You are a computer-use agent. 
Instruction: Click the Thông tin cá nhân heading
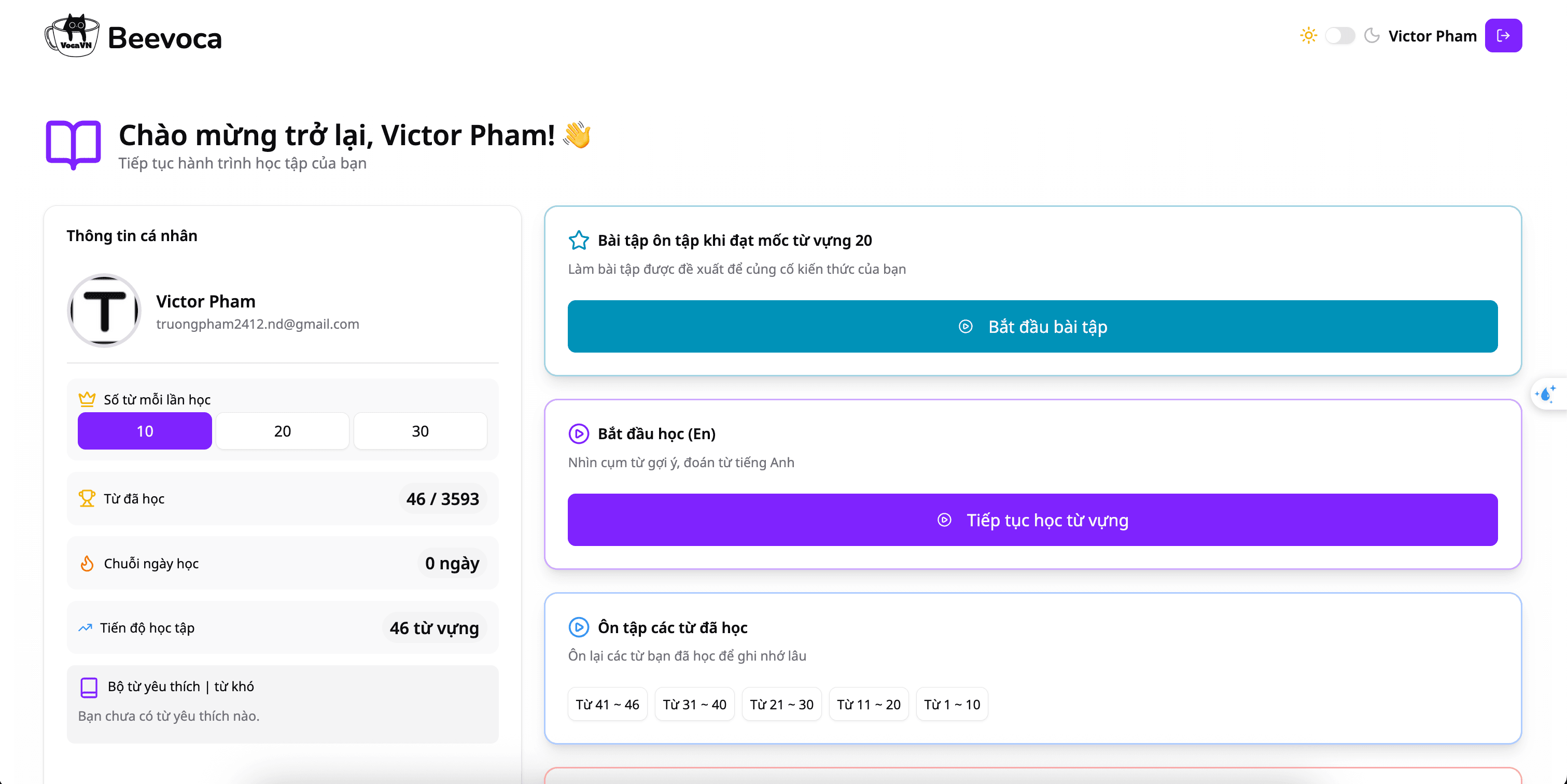coord(132,236)
